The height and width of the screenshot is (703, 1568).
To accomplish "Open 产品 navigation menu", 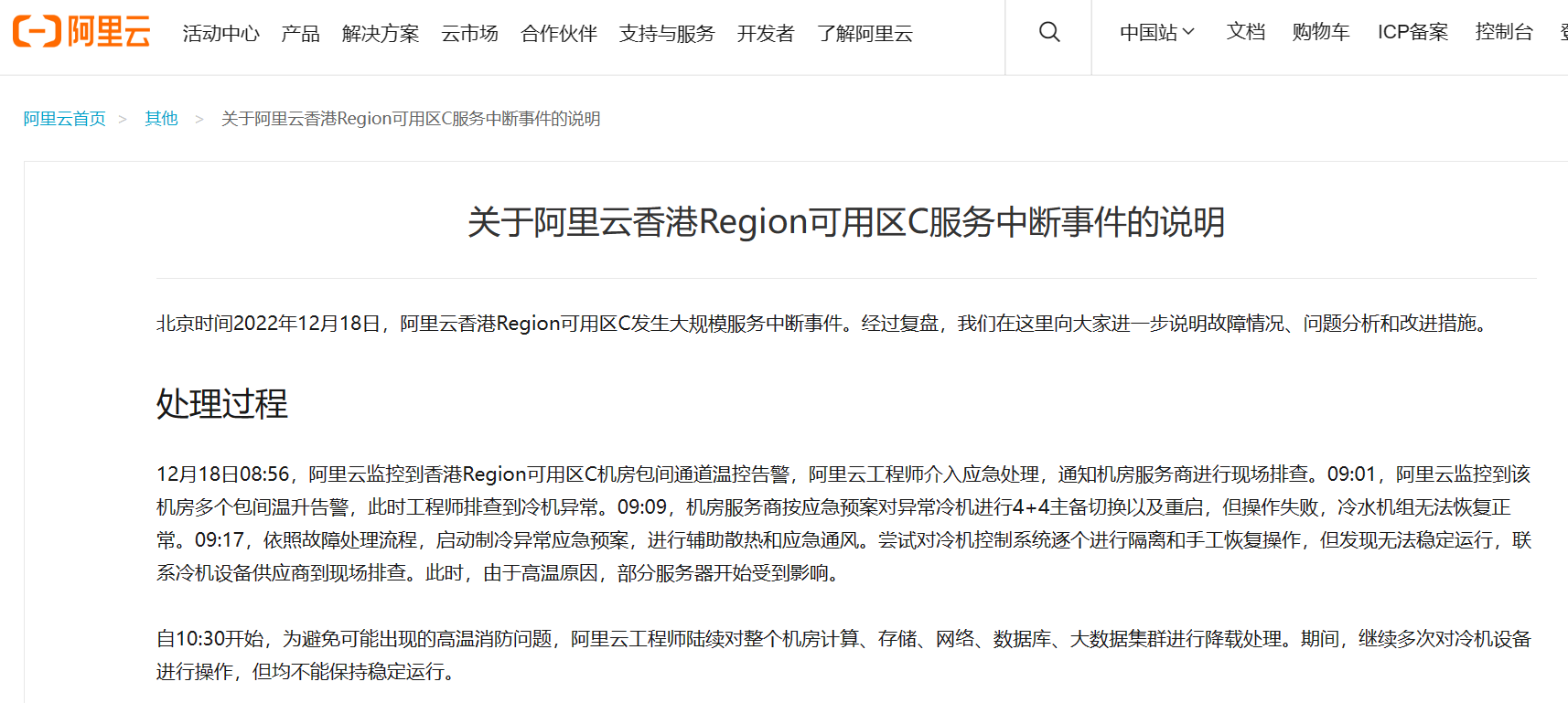I will coord(300,34).
